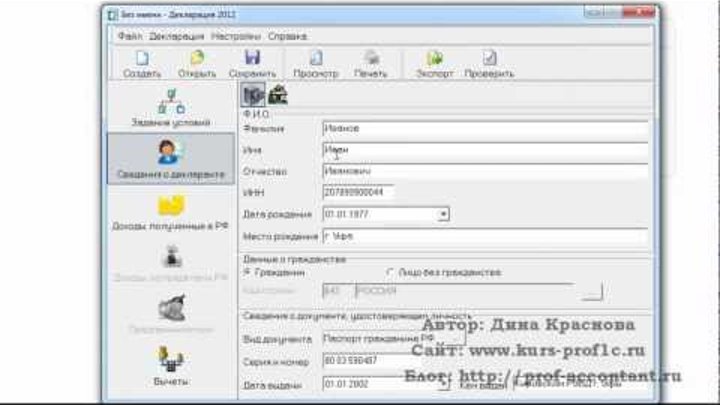Click the Место рождения input field
The height and width of the screenshot is (405, 720).
click(485, 236)
